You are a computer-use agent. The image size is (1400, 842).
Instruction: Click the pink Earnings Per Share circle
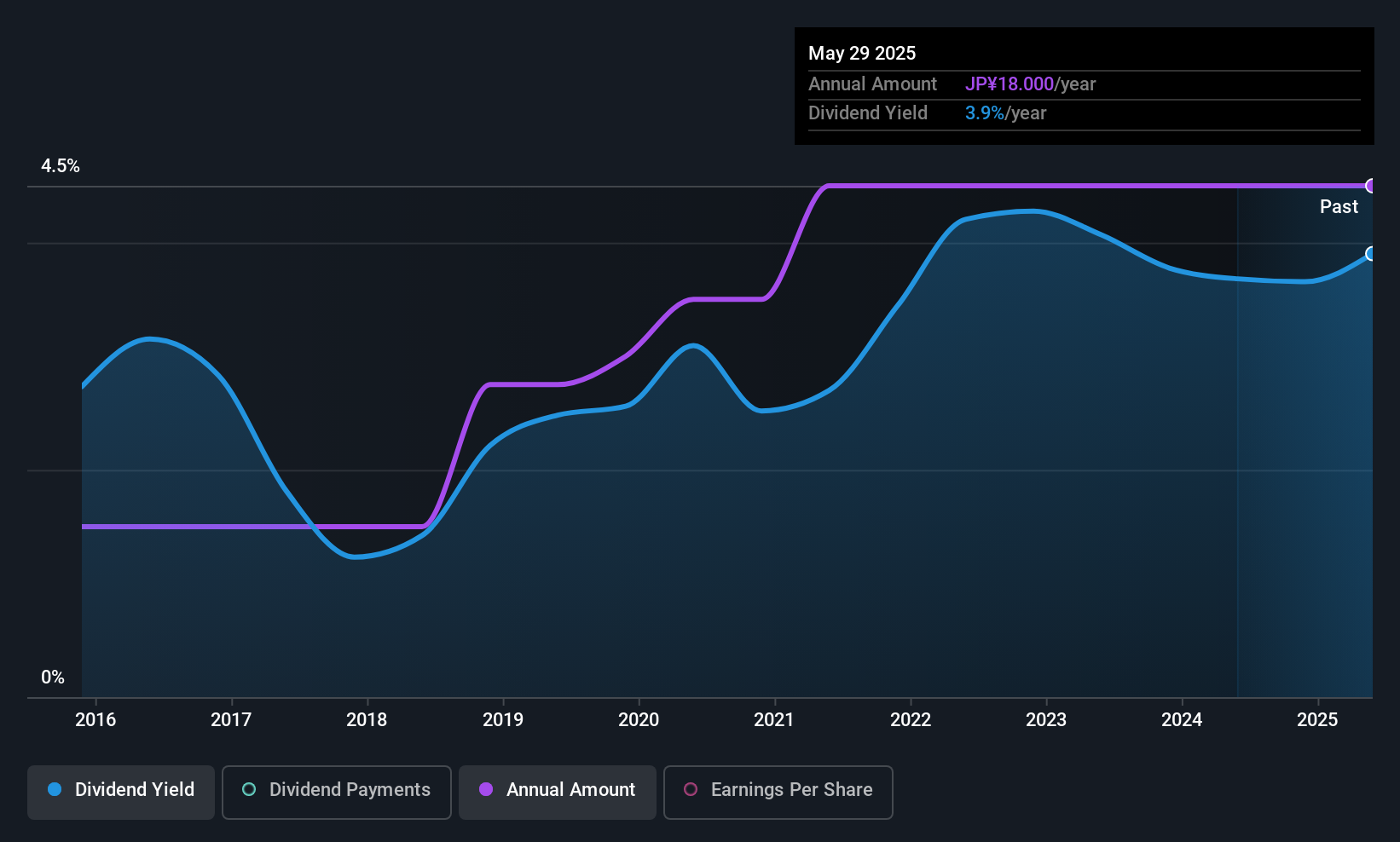[691, 789]
